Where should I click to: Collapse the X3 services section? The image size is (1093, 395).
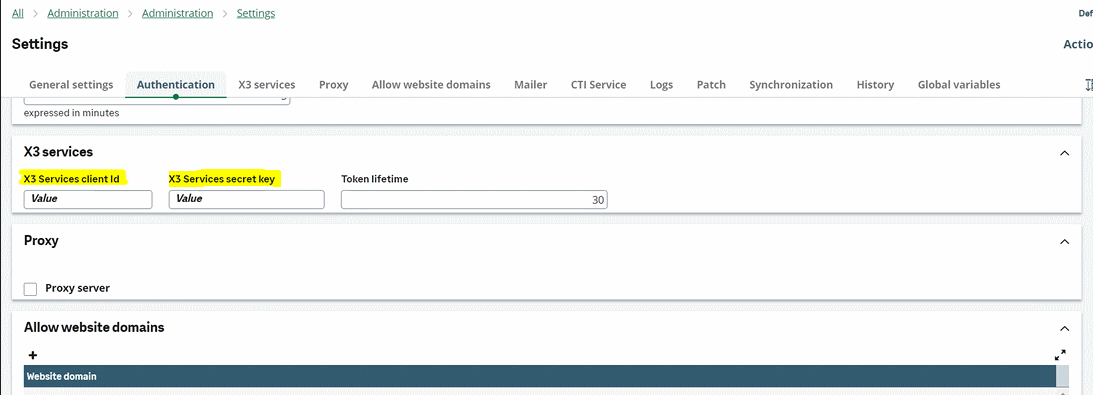pyautogui.click(x=1064, y=153)
